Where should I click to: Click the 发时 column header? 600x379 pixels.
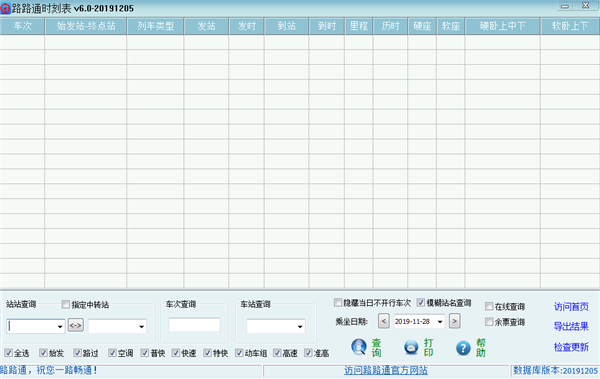coord(246,26)
